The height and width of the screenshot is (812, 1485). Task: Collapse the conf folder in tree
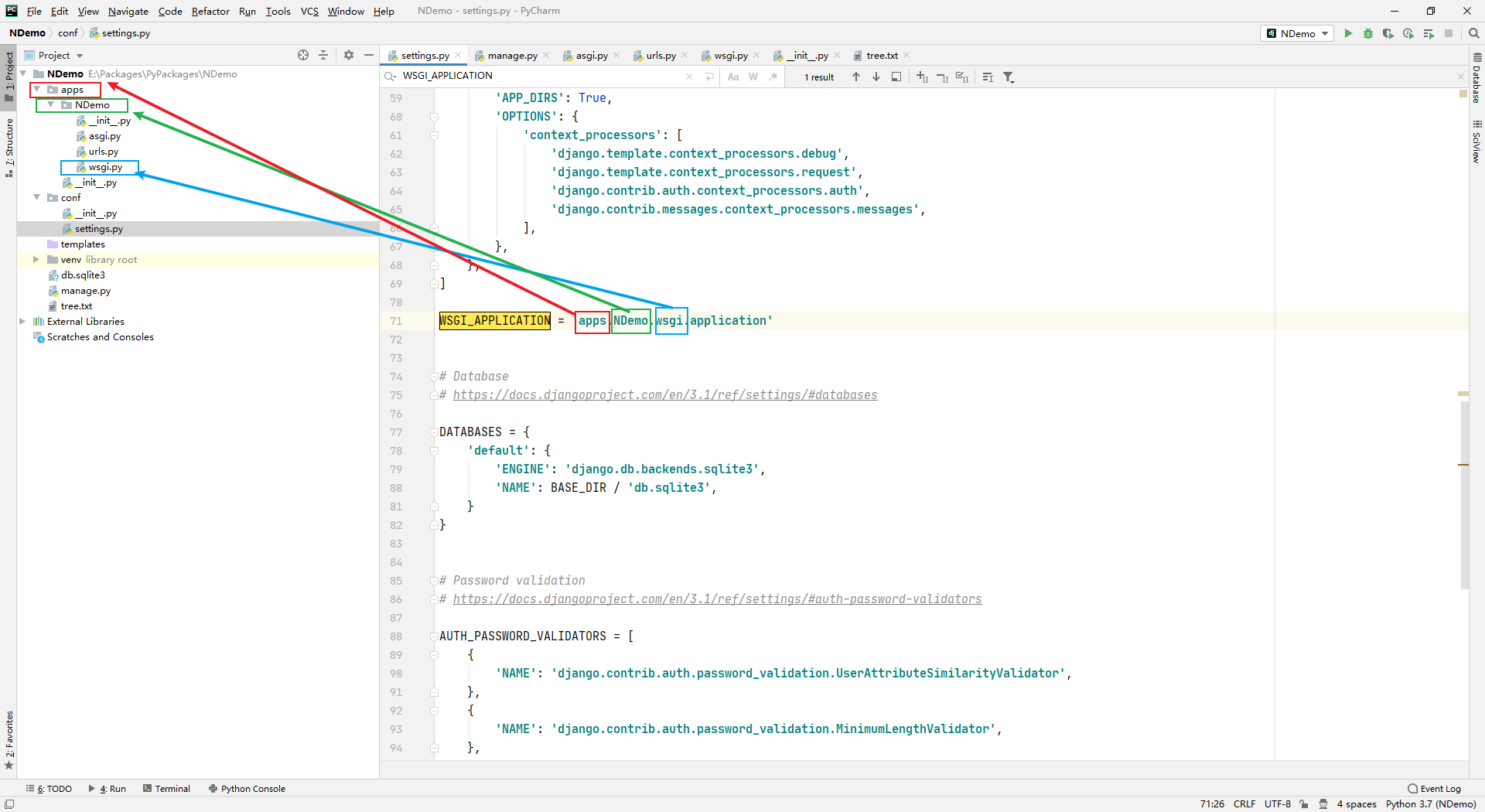coord(36,198)
